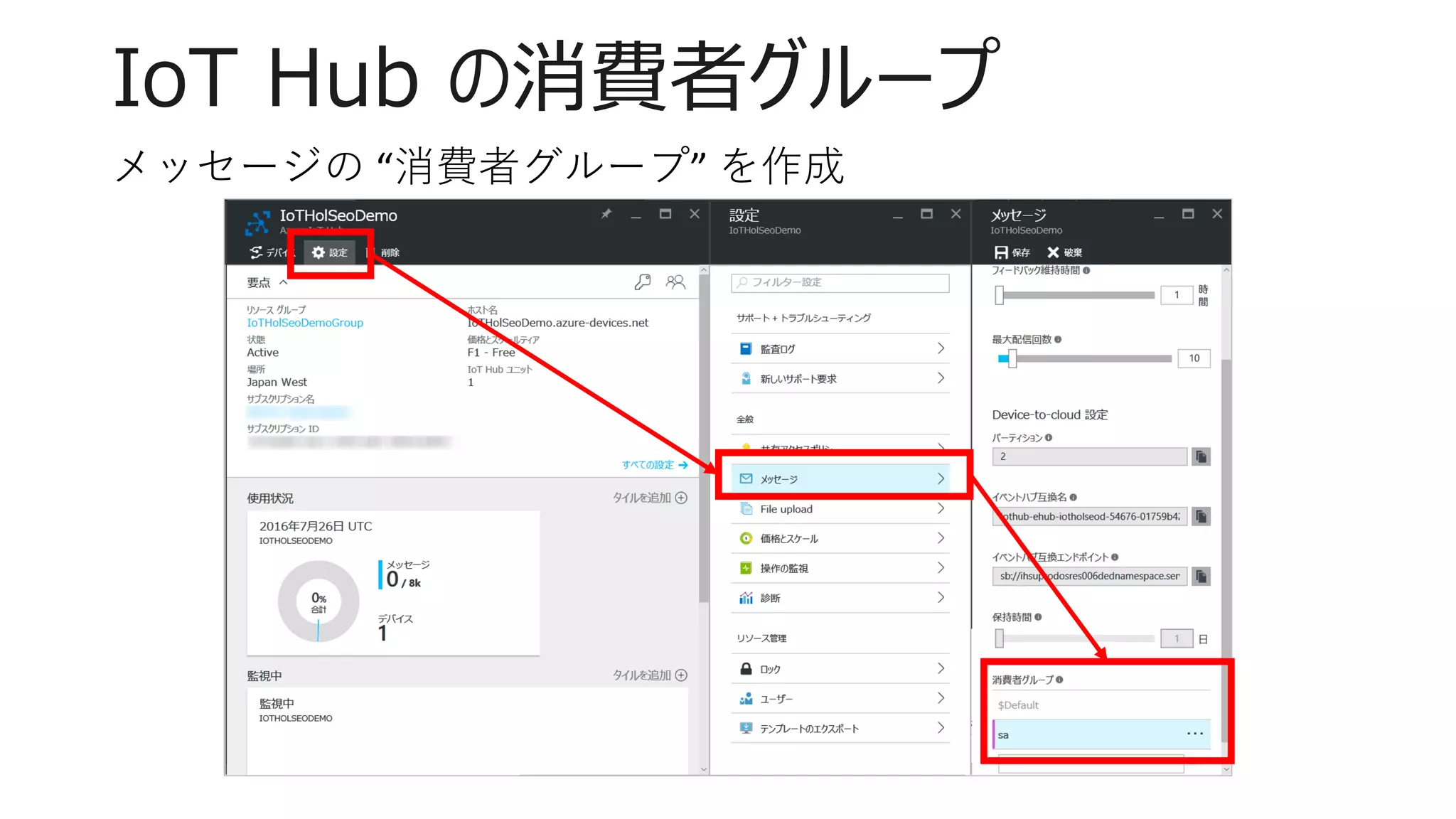Copy the パーティション value
The image size is (1456, 819).
pos(1201,456)
